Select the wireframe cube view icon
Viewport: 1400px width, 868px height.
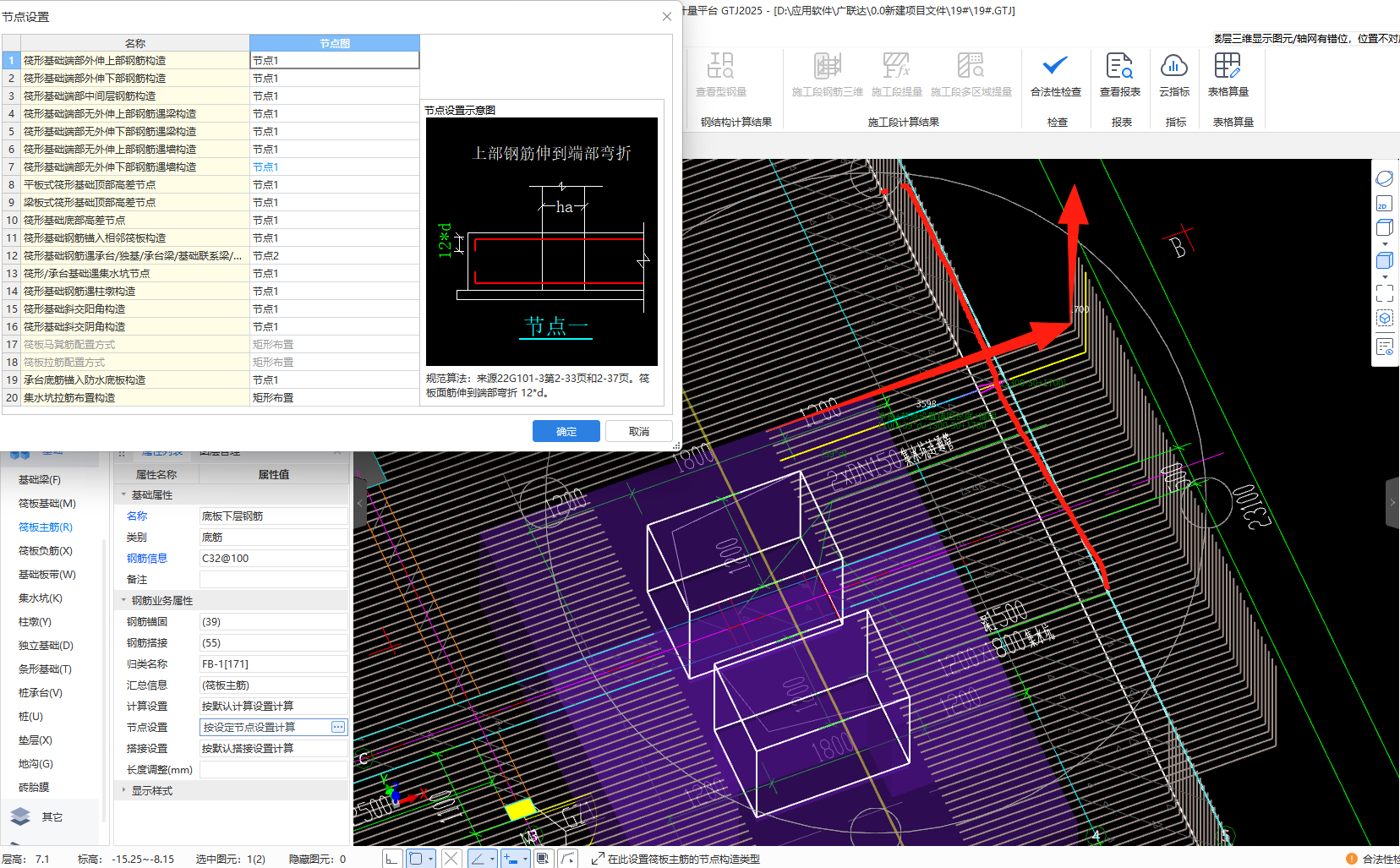(x=1385, y=227)
